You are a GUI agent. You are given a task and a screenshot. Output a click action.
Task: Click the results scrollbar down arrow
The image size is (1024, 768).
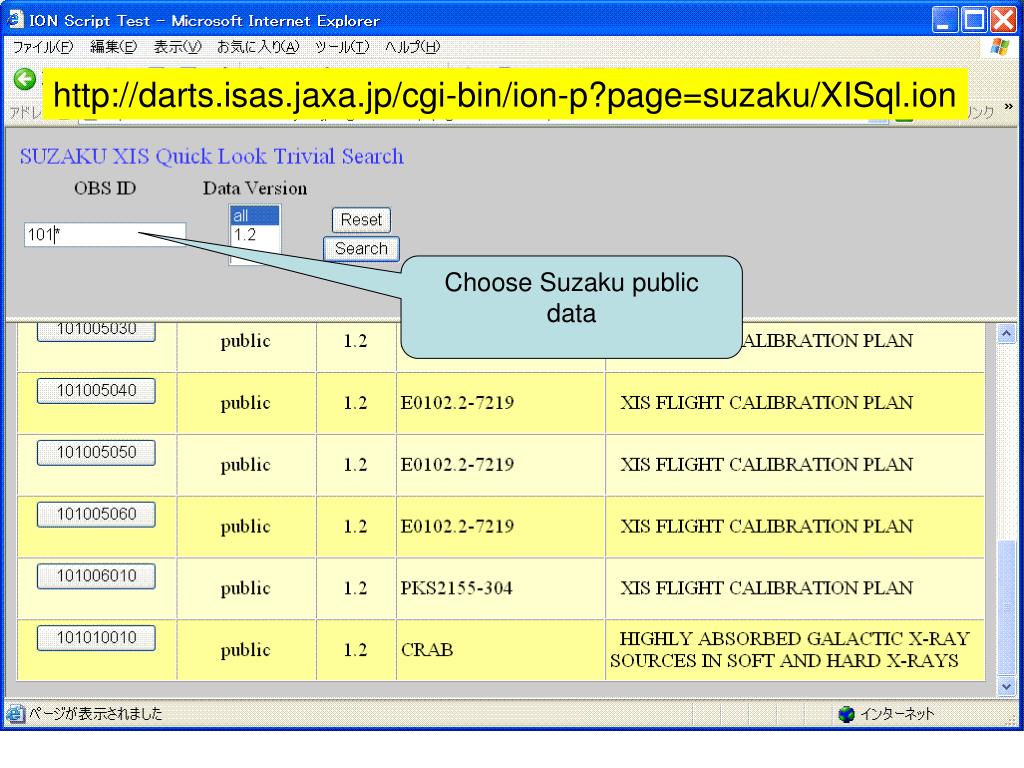point(1006,687)
